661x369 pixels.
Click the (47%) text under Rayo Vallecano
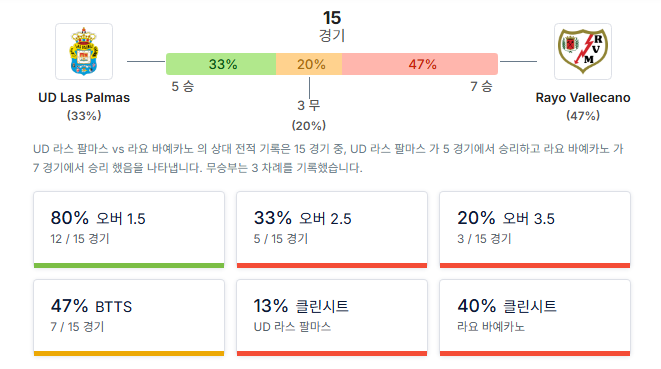(583, 116)
